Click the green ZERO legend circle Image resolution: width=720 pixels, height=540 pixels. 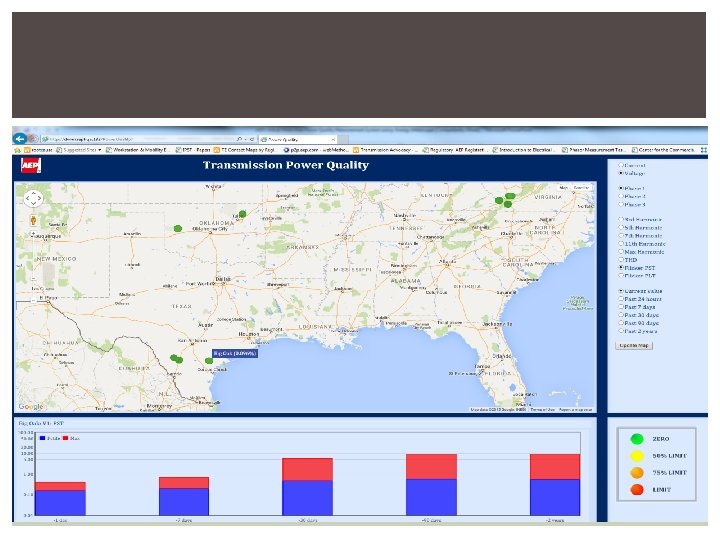(x=637, y=439)
